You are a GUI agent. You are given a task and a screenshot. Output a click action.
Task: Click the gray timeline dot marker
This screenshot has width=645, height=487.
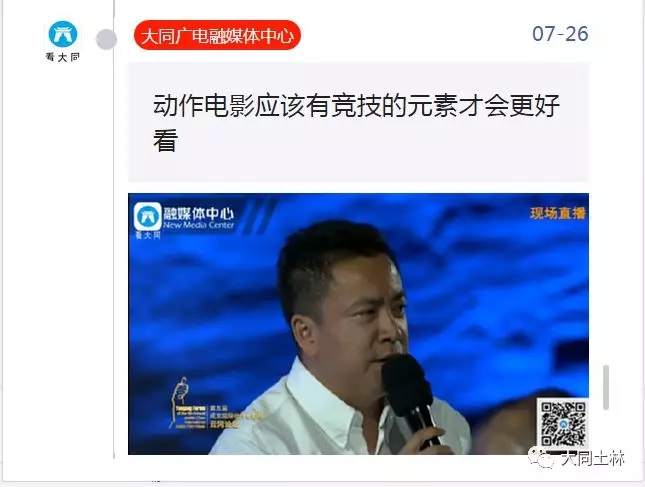point(106,40)
